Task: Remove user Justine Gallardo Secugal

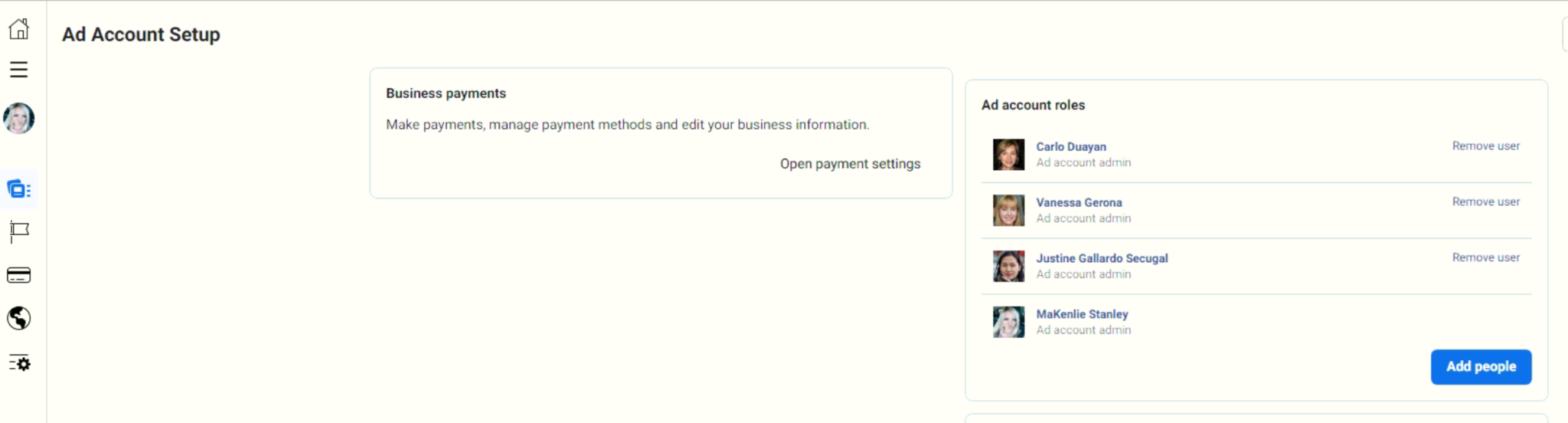Action: click(1485, 257)
